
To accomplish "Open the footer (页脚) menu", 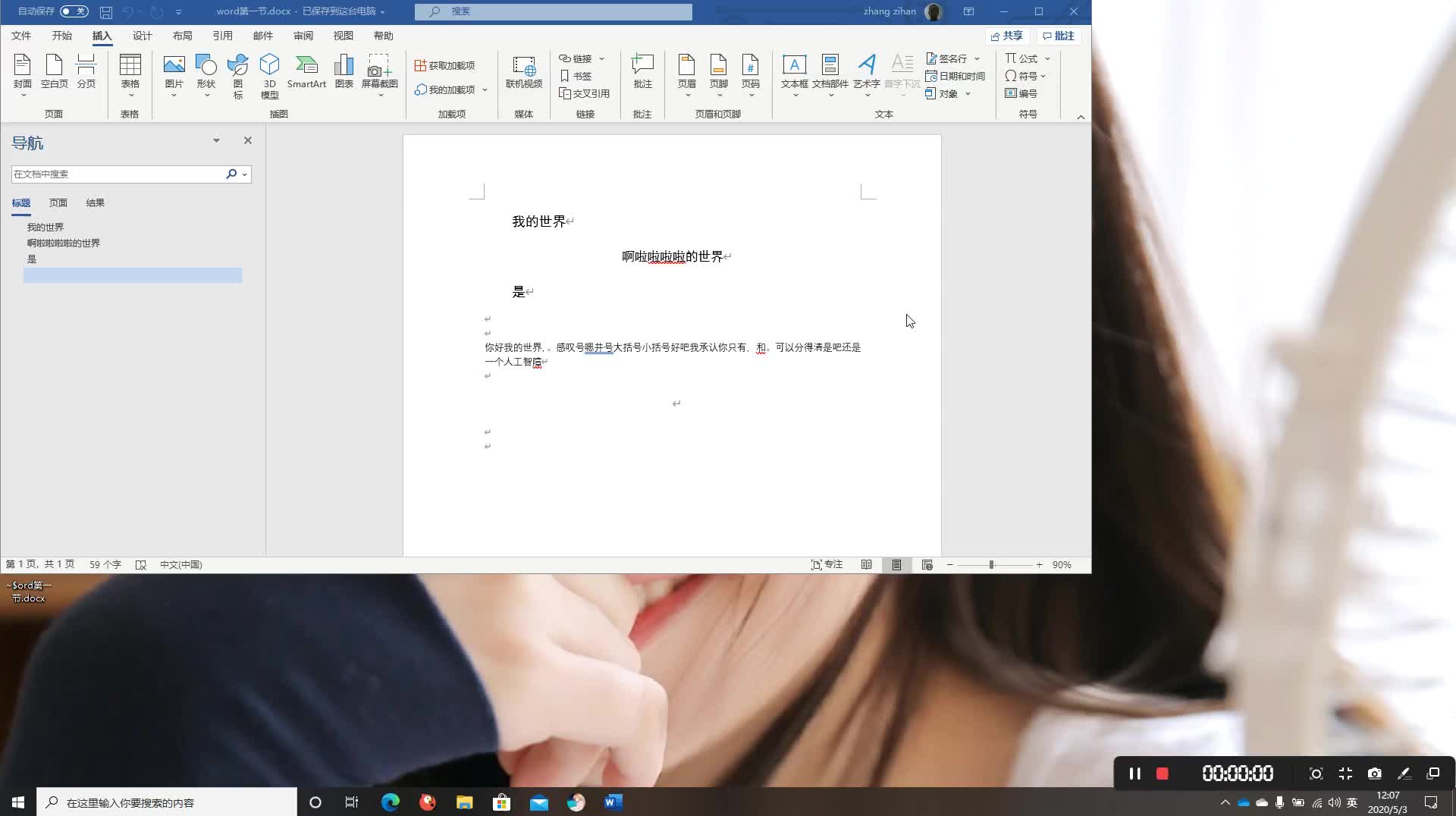I will coord(718,74).
